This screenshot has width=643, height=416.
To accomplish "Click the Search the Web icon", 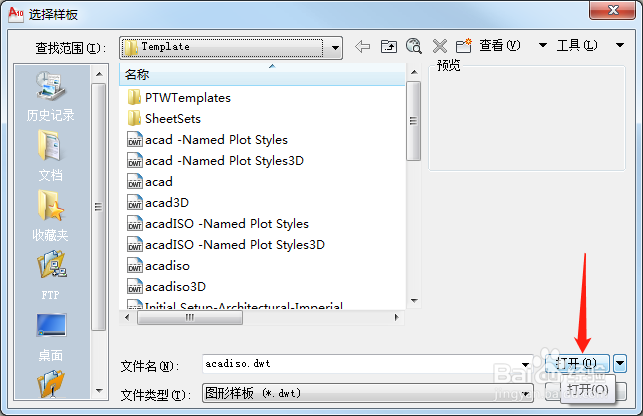I will coord(414,46).
